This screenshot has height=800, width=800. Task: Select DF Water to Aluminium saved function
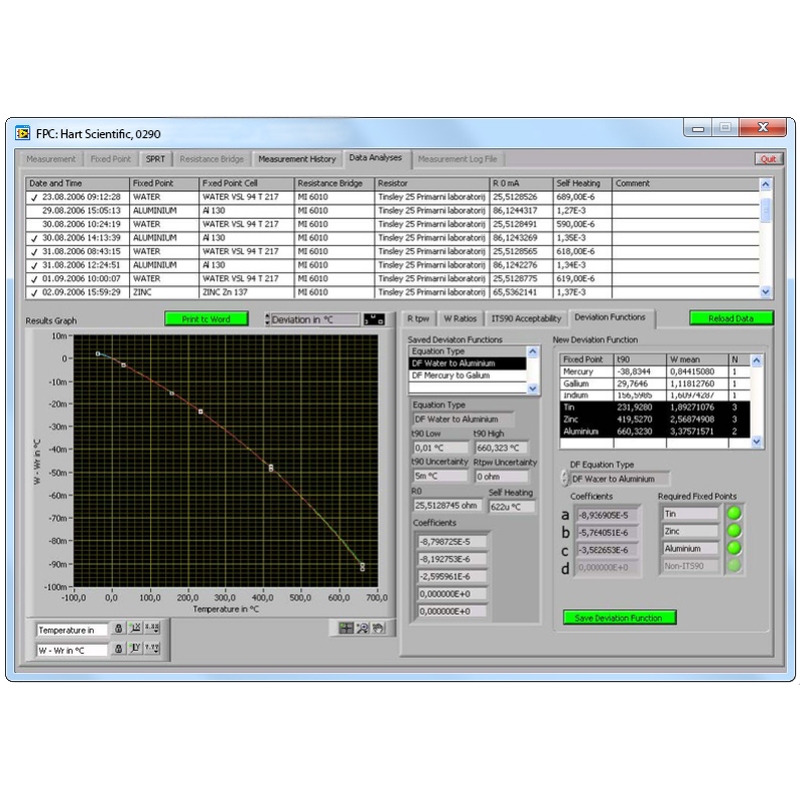467,363
